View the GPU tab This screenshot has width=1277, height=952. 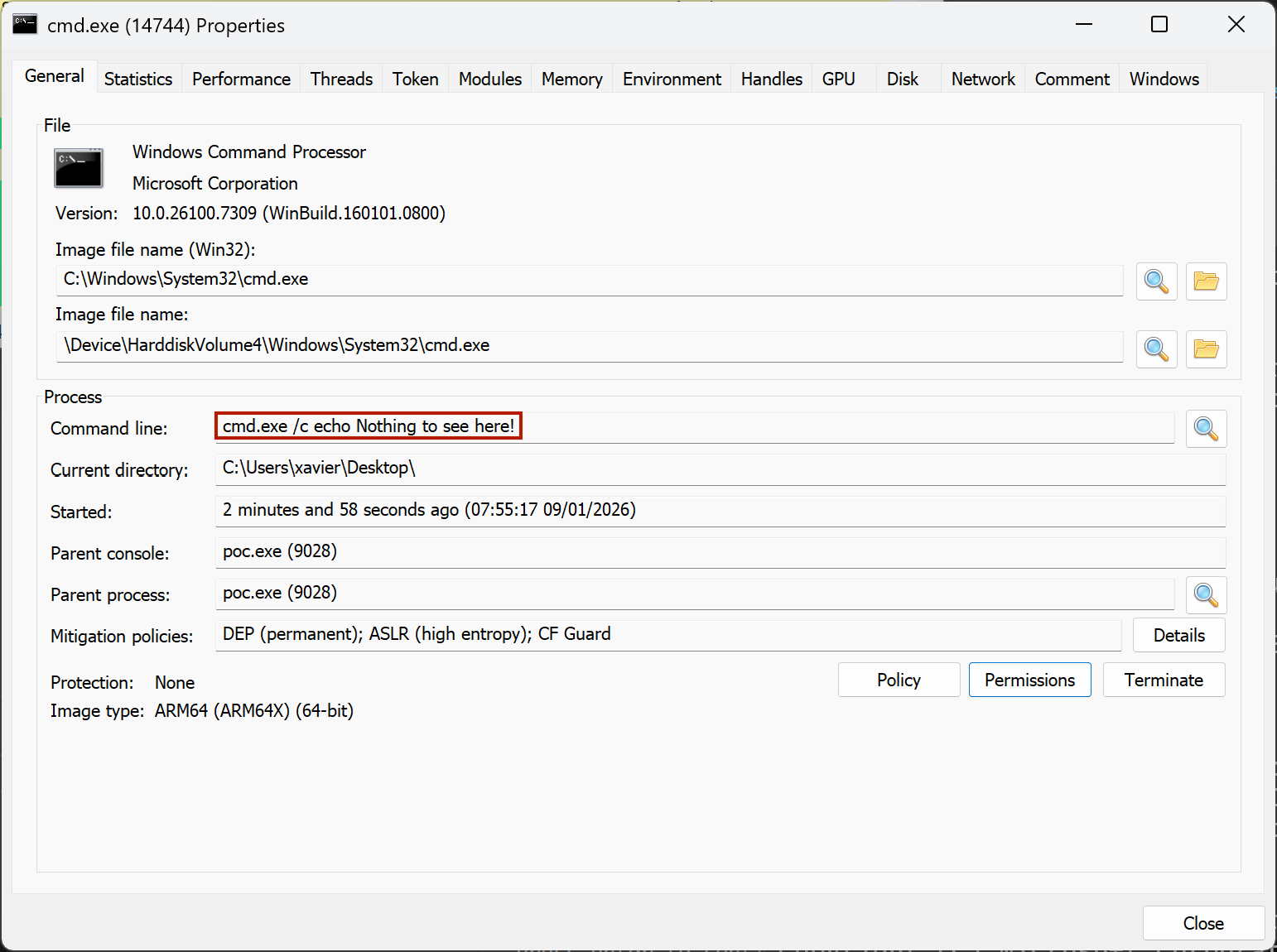click(x=839, y=79)
